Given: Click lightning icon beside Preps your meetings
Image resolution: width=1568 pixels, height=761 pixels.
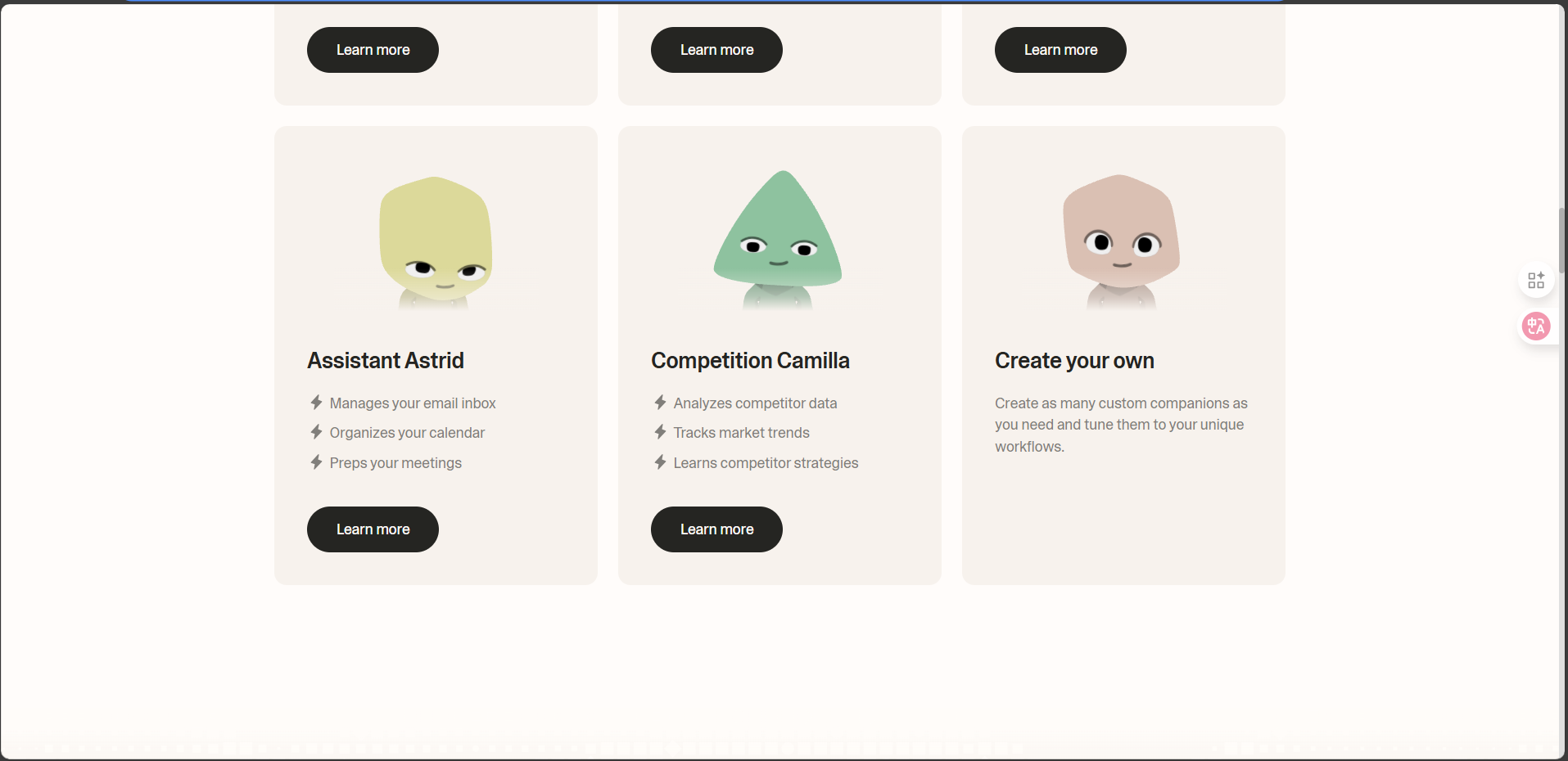Looking at the screenshot, I should point(316,462).
